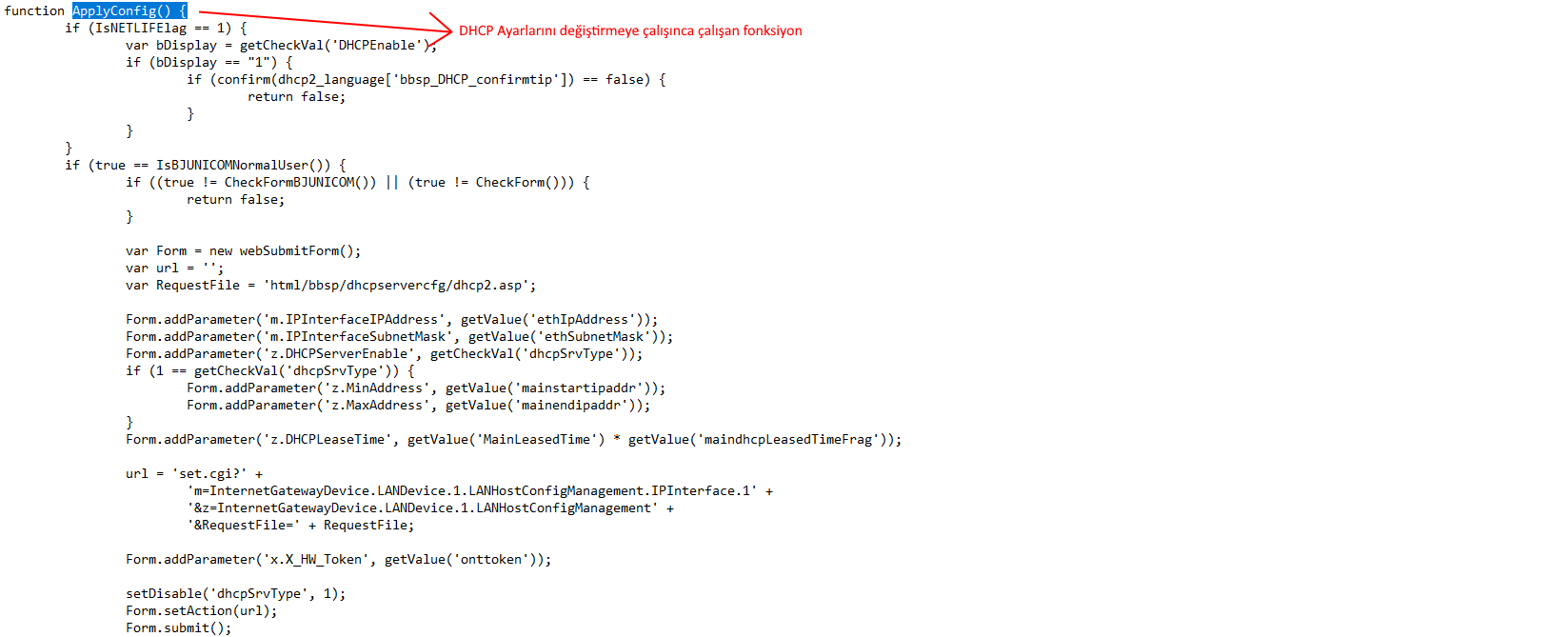
Task: Click the IsNETLIFElag condition line
Action: (156, 28)
